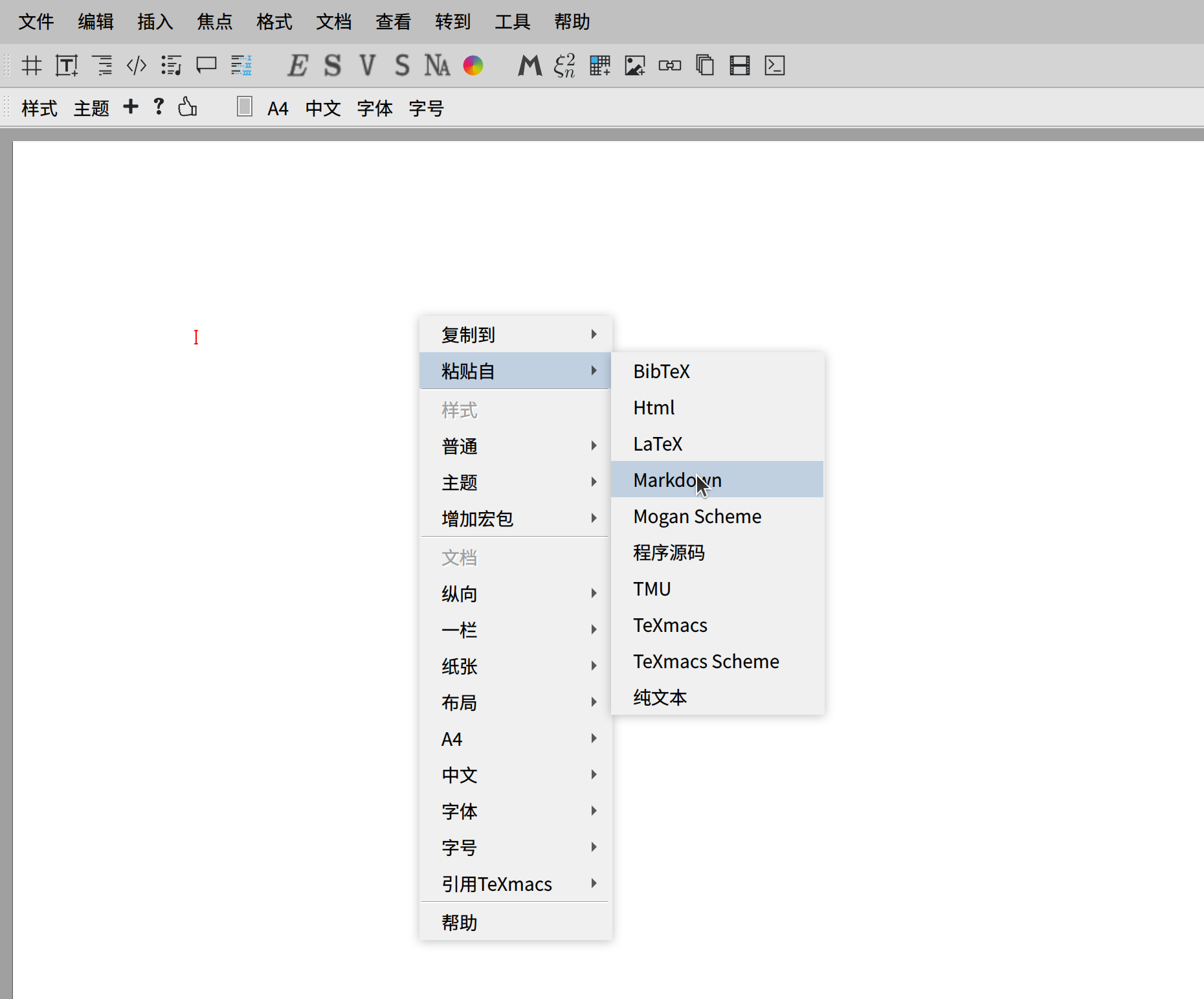The height and width of the screenshot is (999, 1204).
Task: Apply small caps with the NA icon
Action: [x=438, y=65]
